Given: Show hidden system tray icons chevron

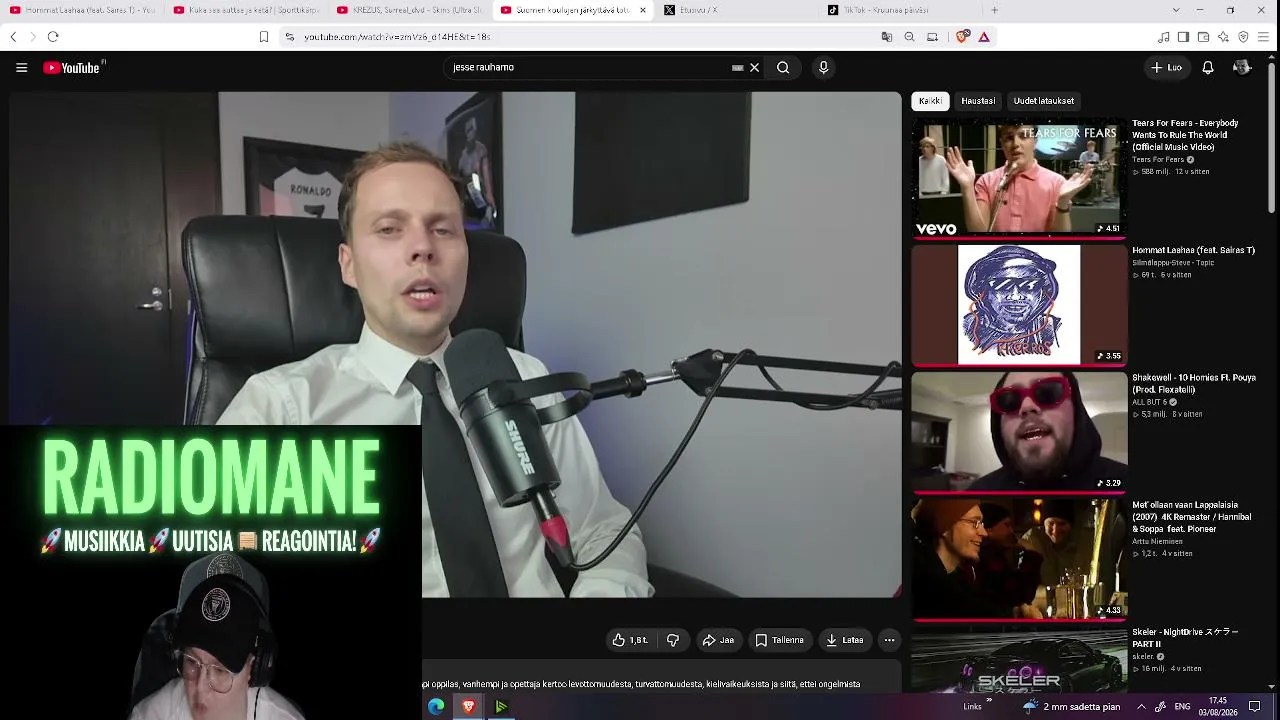Looking at the screenshot, I should tap(1141, 707).
